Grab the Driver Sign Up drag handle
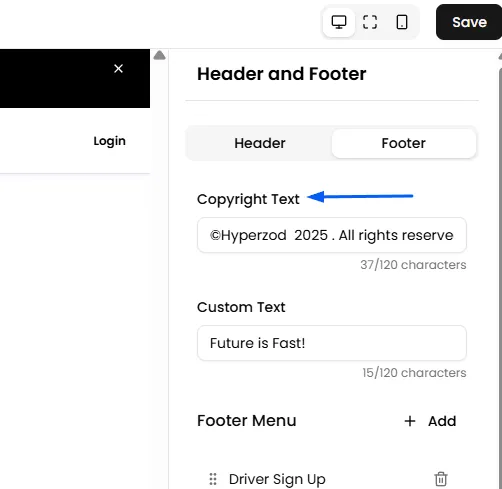The height and width of the screenshot is (489, 502). click(x=213, y=479)
